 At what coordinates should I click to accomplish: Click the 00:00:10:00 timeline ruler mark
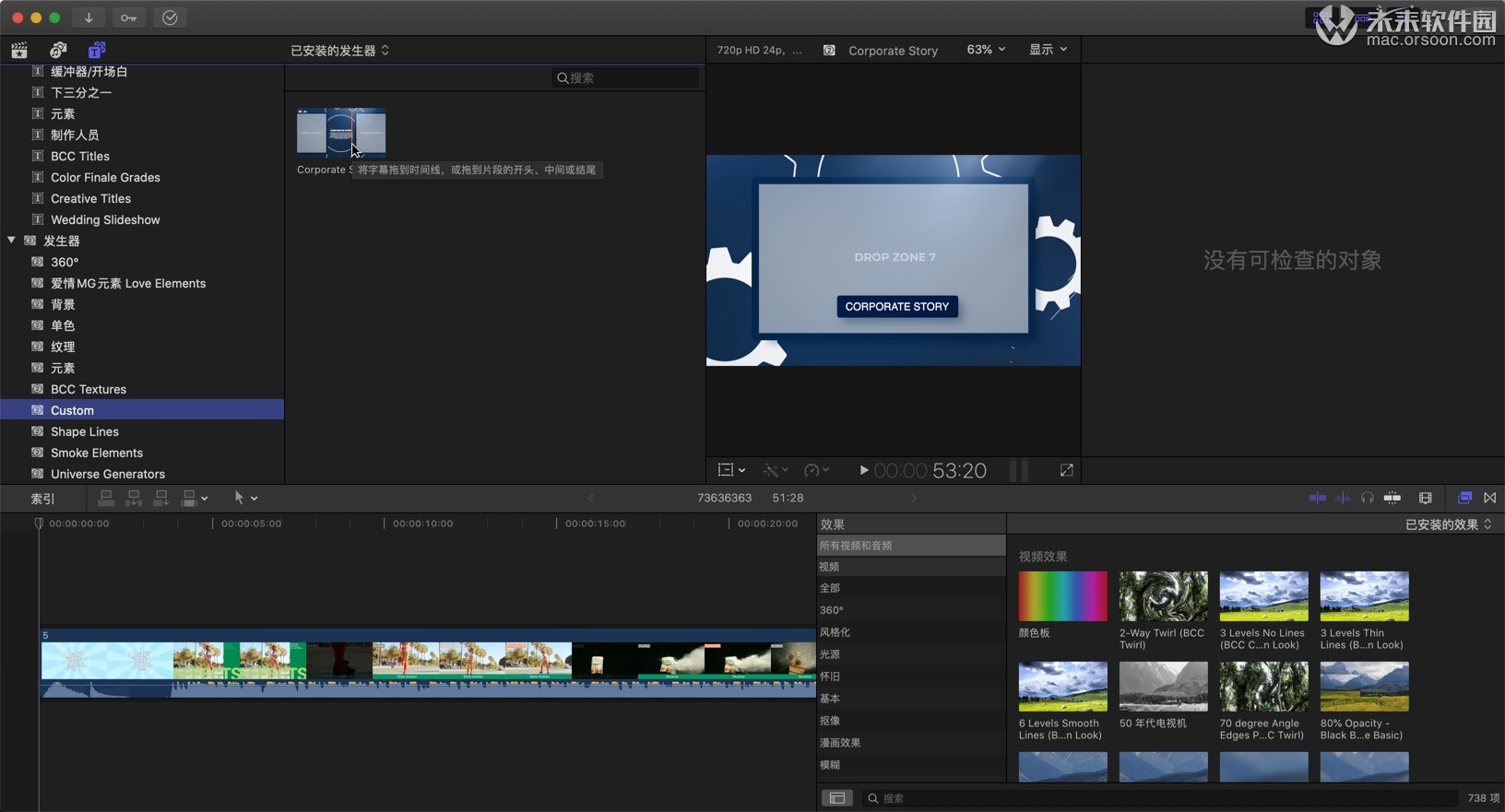[422, 524]
